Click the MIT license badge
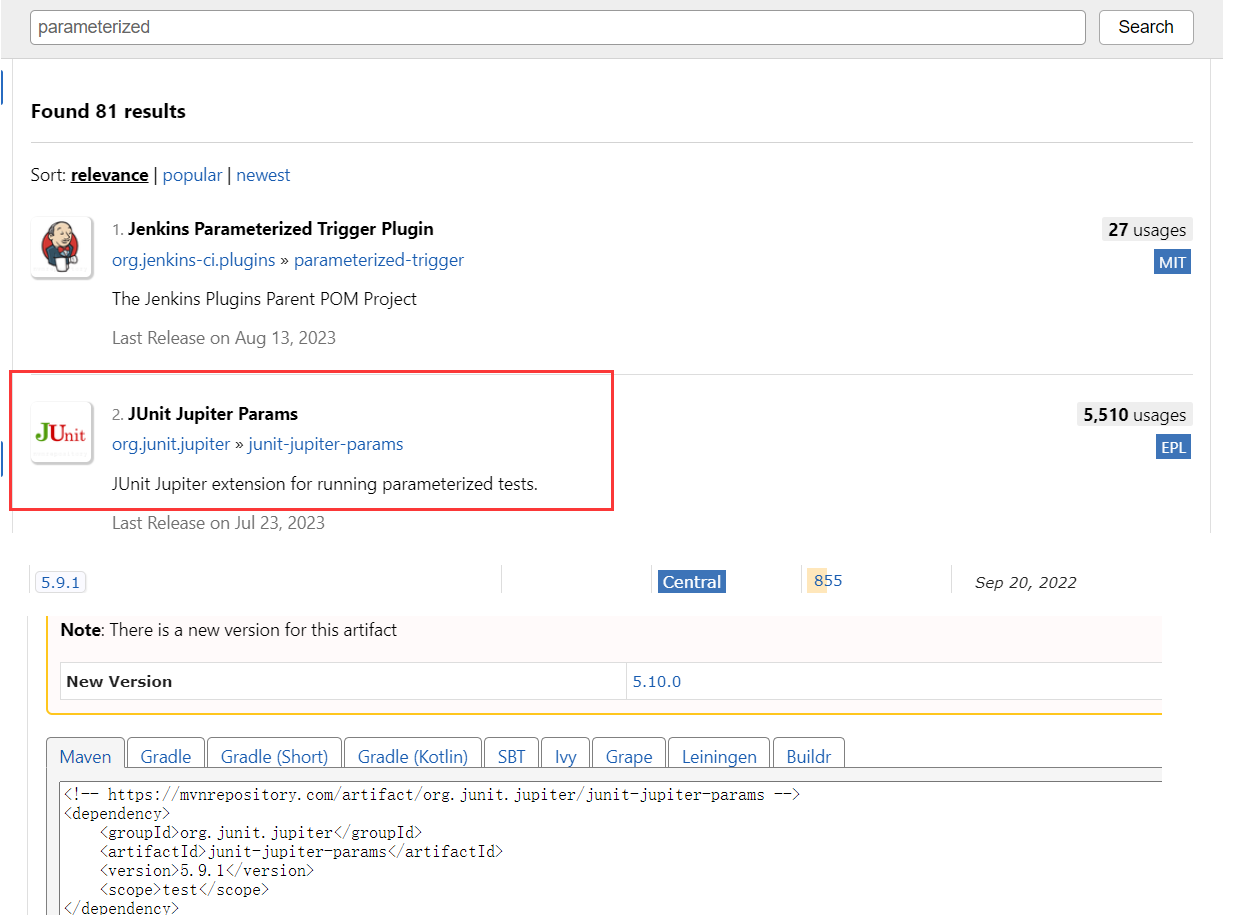 (x=1172, y=263)
